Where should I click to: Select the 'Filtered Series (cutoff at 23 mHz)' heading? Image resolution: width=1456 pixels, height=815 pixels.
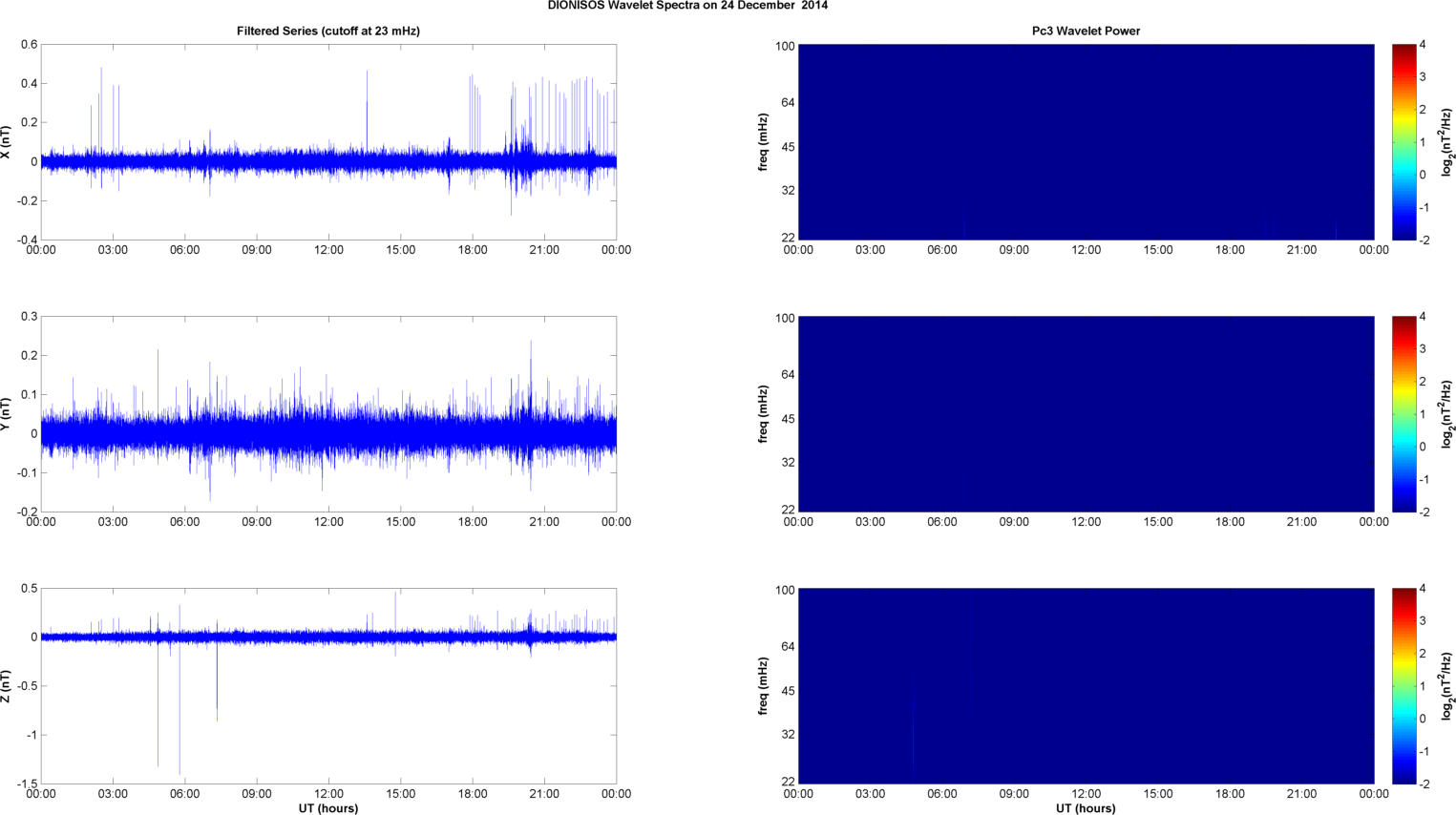tap(328, 31)
